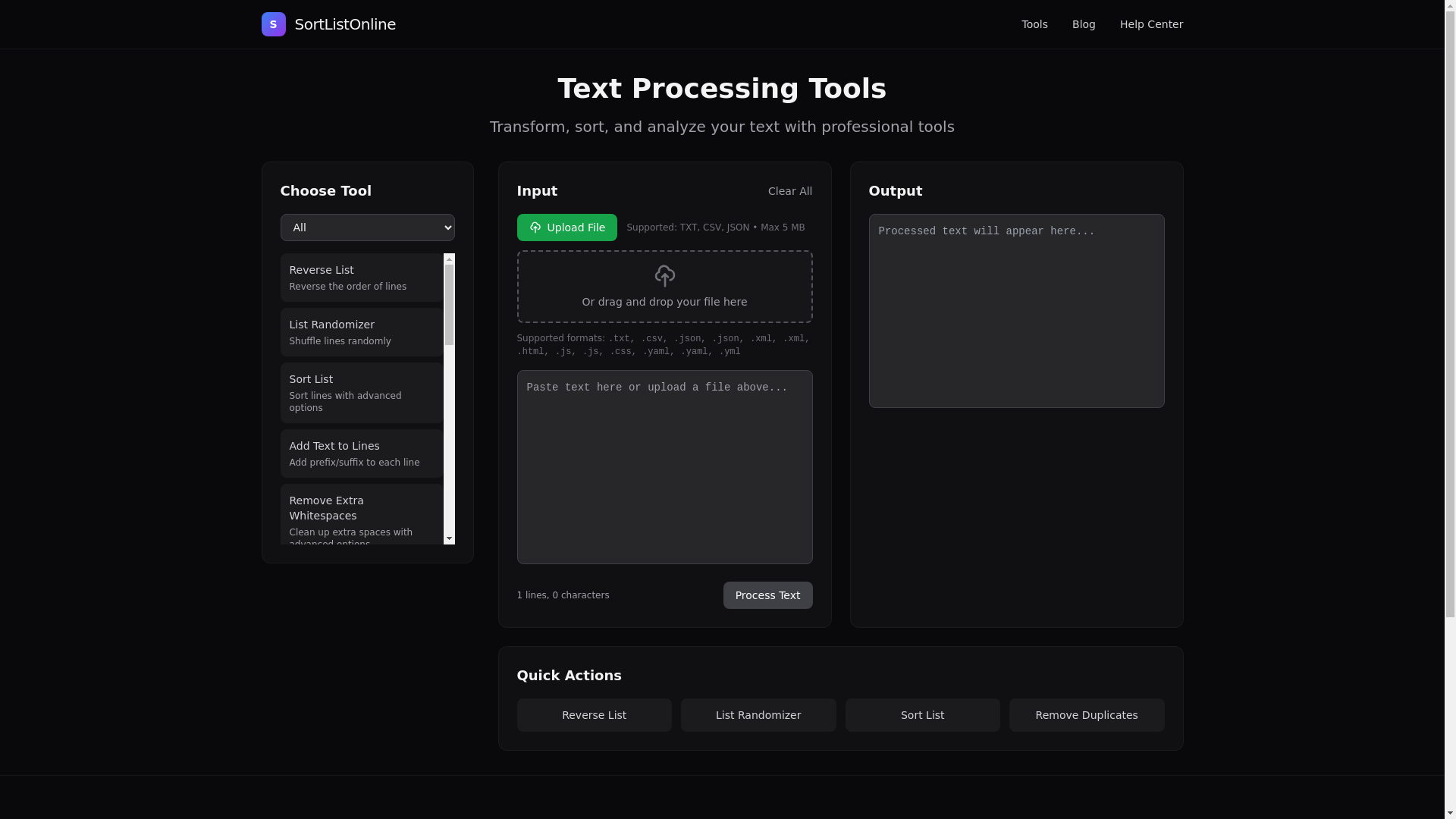Viewport: 1456px width, 819px height.
Task: Click the page scrollbar up arrow
Action: (1450, 5)
